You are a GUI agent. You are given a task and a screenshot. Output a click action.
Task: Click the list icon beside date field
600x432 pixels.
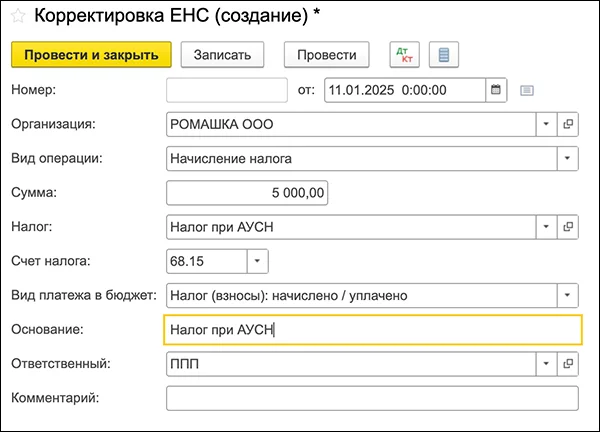pyautogui.click(x=527, y=90)
